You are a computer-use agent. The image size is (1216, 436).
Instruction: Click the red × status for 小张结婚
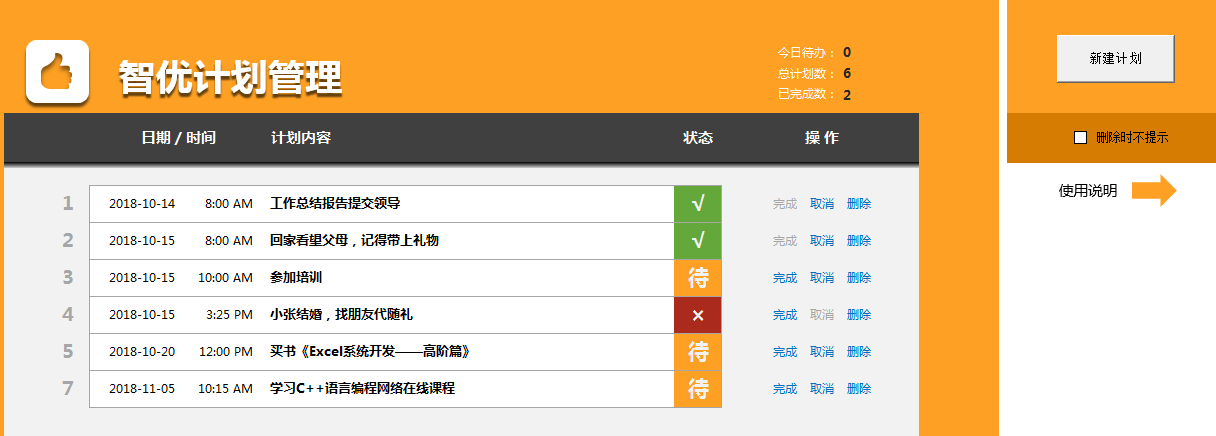tap(698, 315)
